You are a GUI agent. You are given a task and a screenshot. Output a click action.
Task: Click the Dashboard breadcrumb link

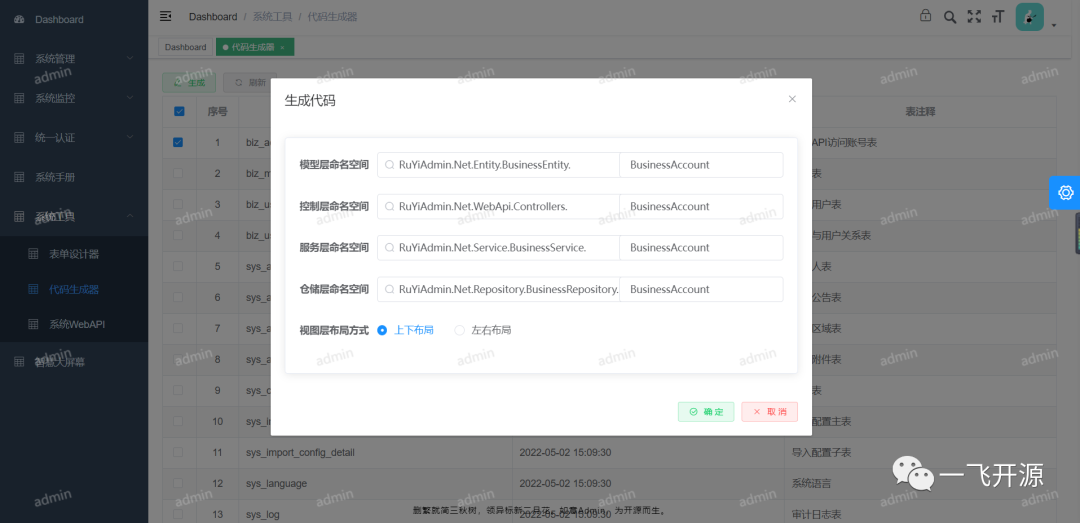tap(213, 17)
